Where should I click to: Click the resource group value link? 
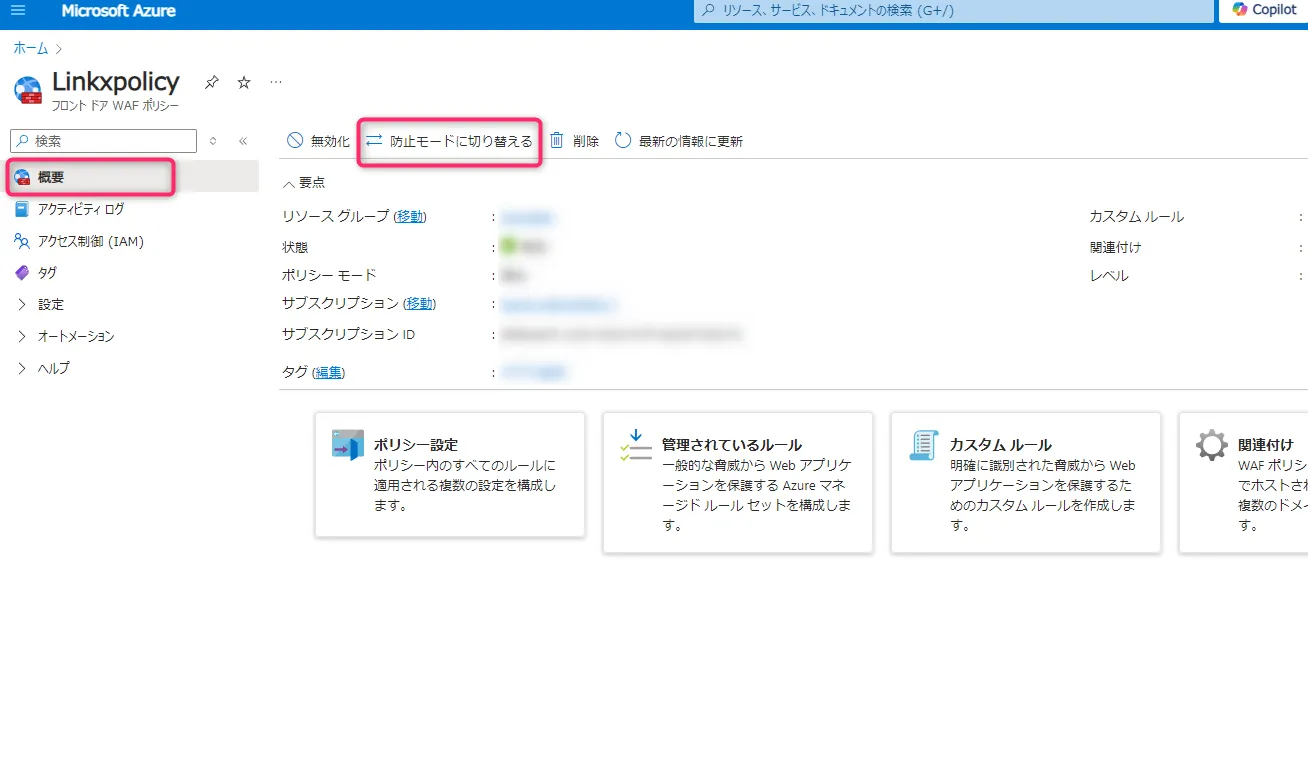click(528, 217)
